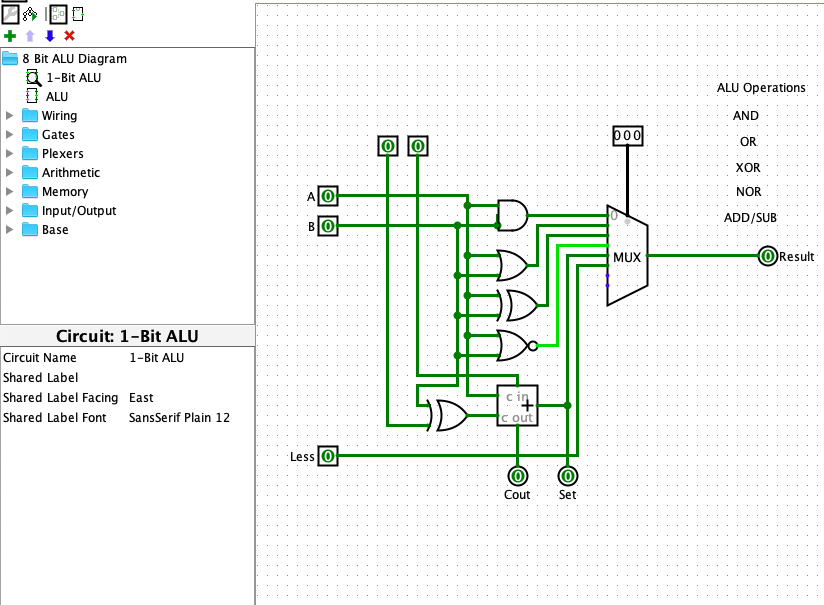
Task: Expand the Wiring library folder
Action: [9, 115]
